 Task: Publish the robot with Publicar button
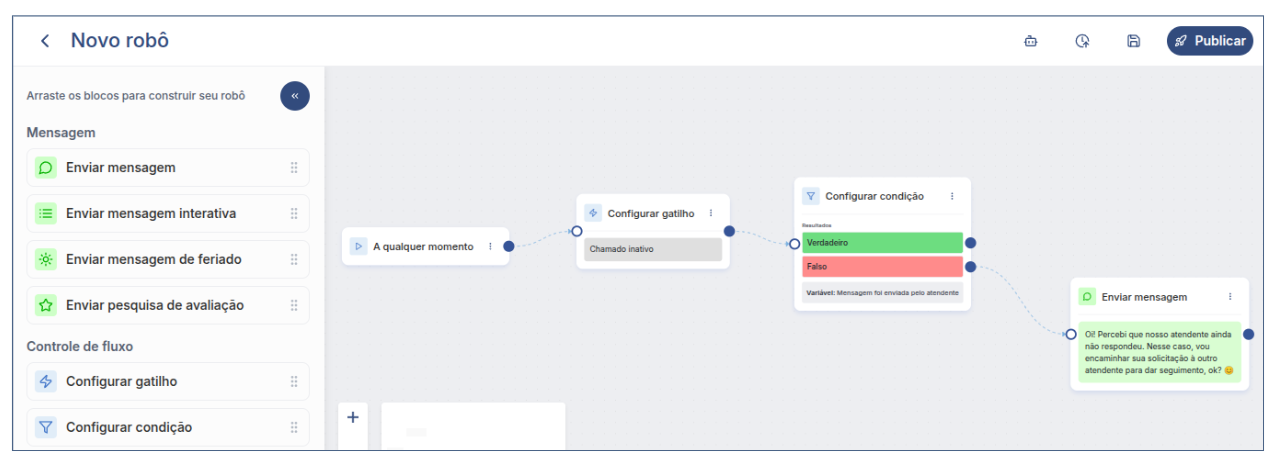(x=1209, y=41)
